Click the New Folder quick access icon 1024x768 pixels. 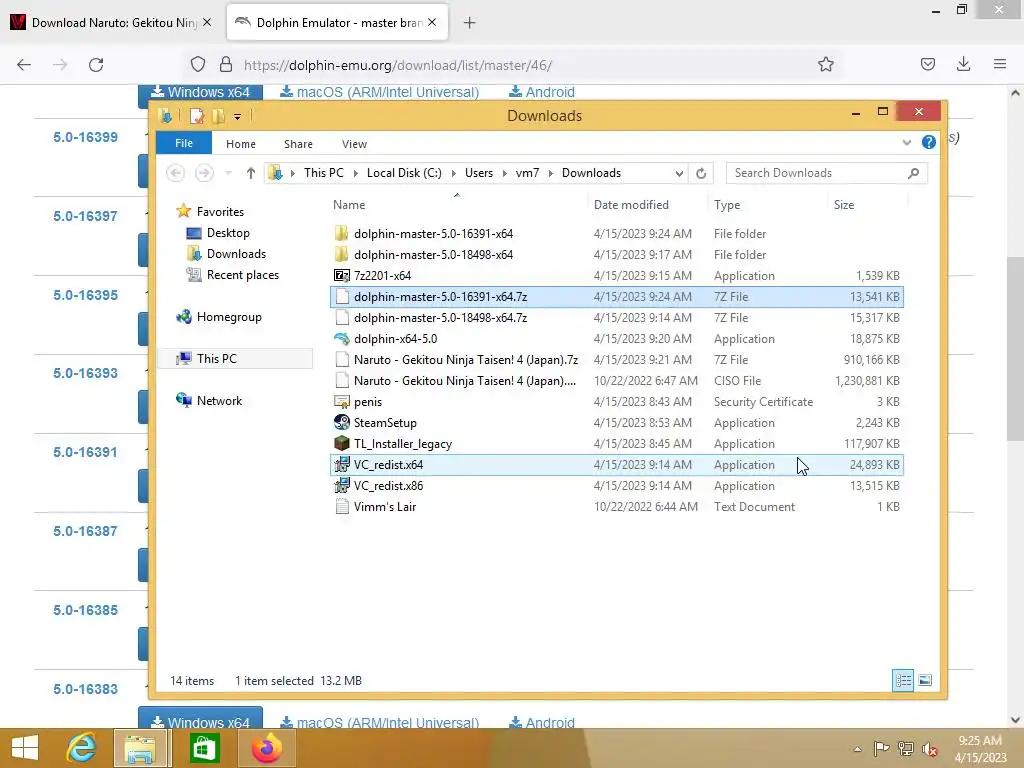click(x=218, y=116)
